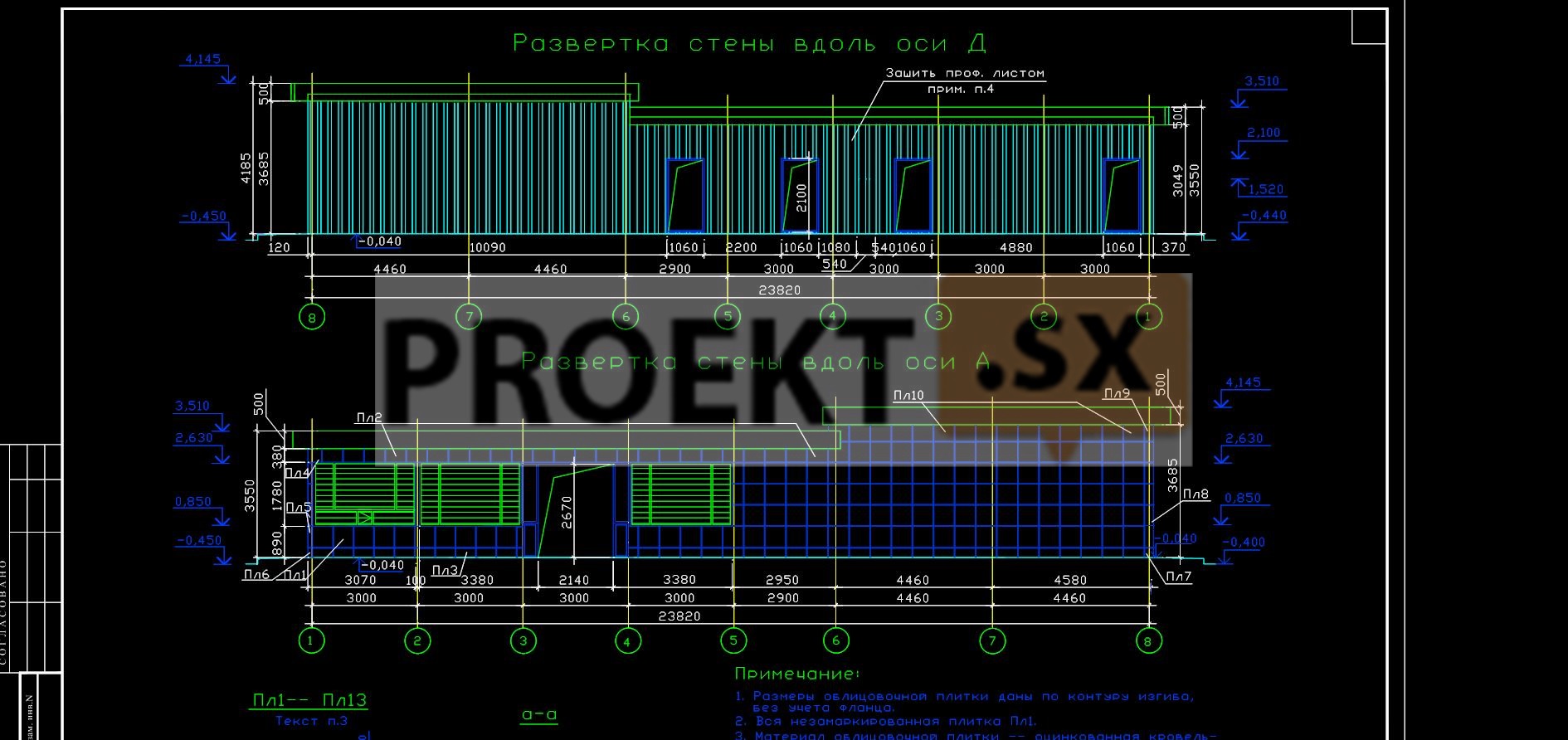Click the section label 'а-а'
Image resolution: width=1568 pixels, height=740 pixels.
(539, 714)
